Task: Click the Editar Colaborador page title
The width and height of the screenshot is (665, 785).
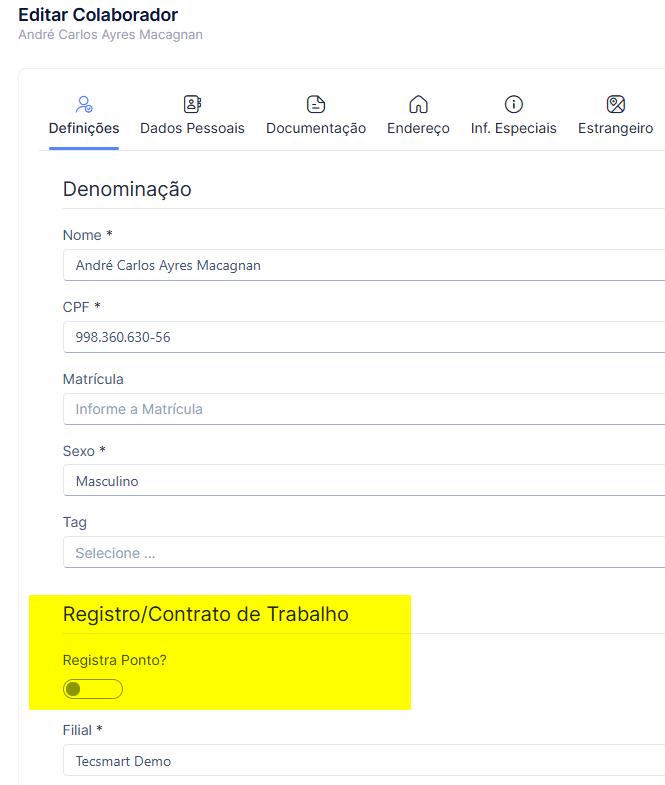Action: 98,15
